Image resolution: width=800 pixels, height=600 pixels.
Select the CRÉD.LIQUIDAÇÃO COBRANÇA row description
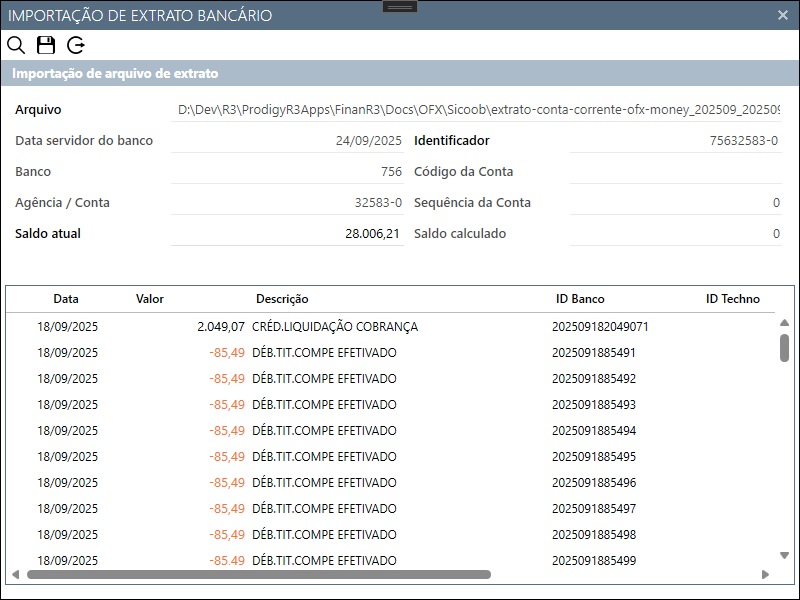click(335, 327)
